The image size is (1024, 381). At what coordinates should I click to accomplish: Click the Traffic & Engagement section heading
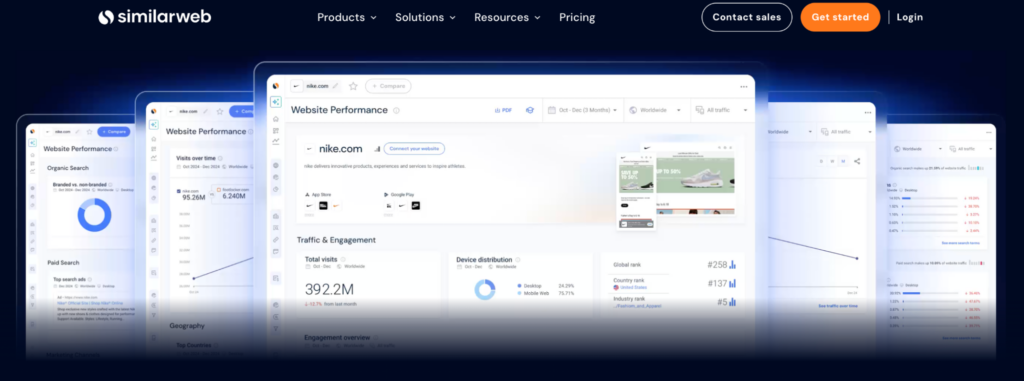(336, 240)
